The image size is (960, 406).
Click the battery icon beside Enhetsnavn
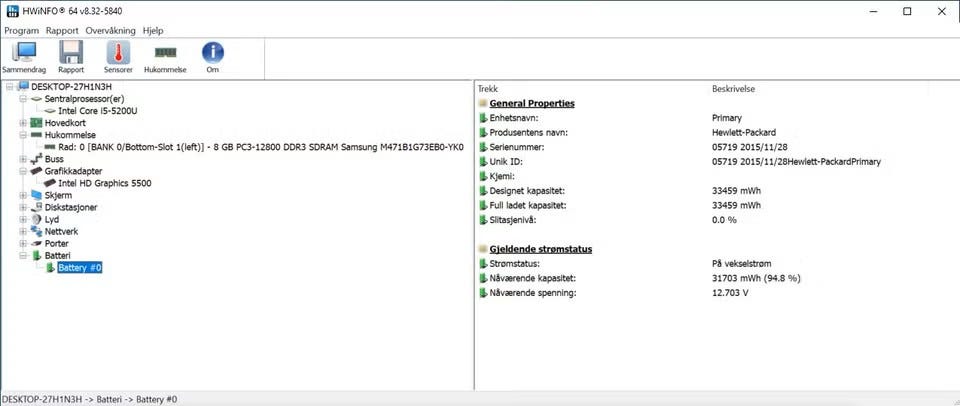(x=482, y=118)
